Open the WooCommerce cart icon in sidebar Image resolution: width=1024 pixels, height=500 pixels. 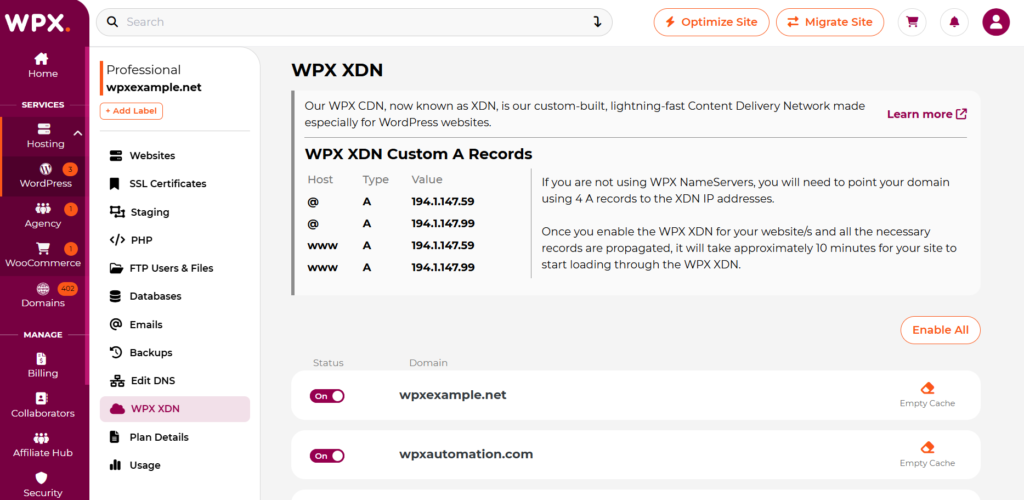[x=43, y=249]
